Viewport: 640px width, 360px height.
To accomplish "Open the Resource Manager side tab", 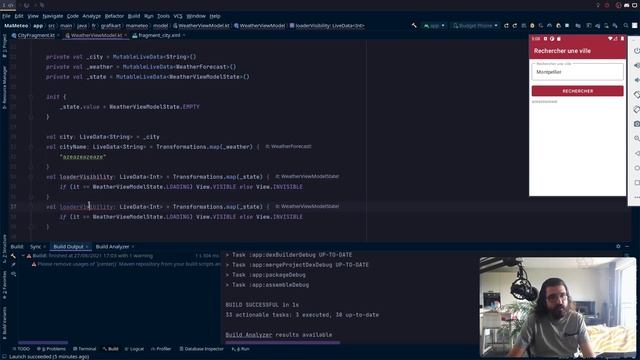I will click(4, 87).
